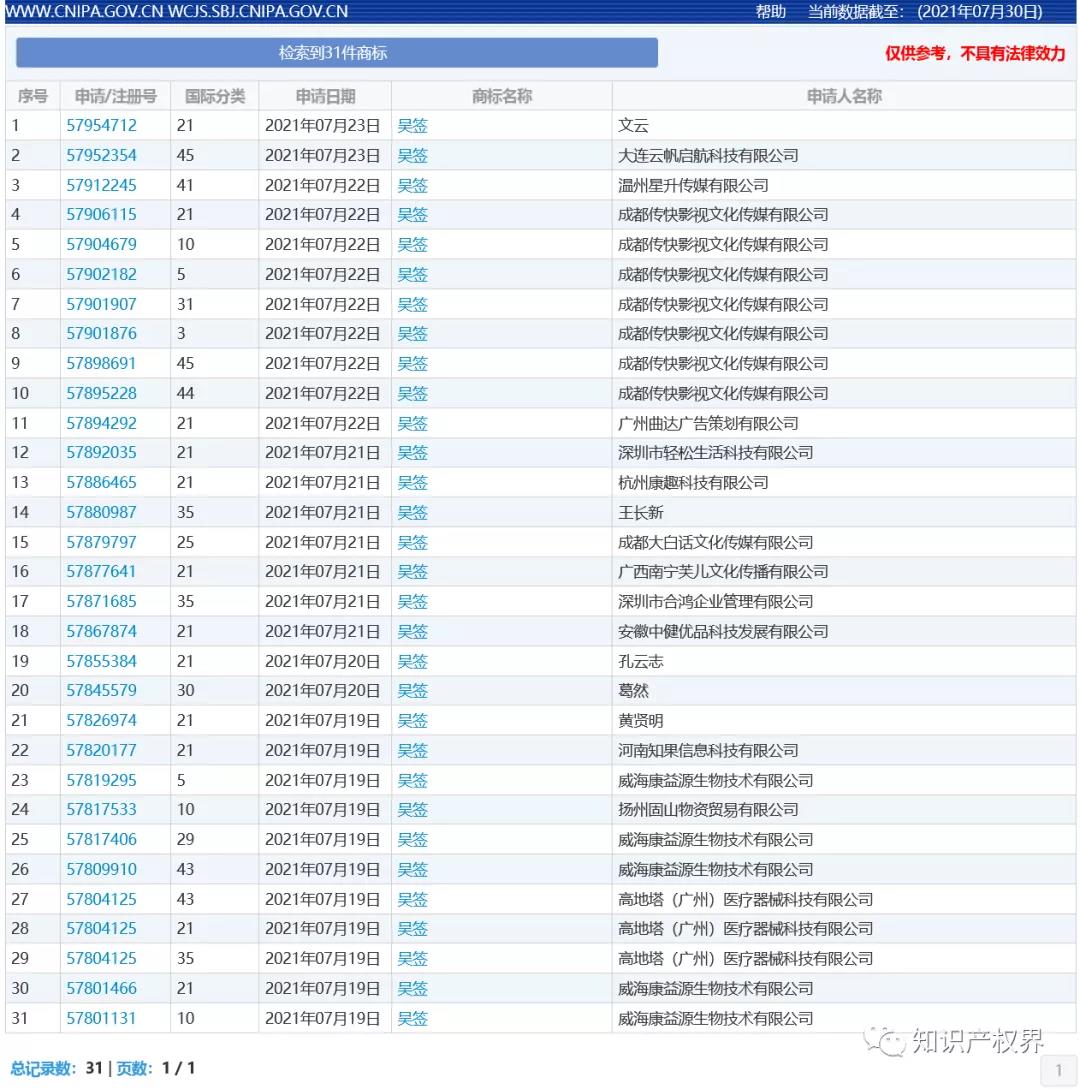Open 吴签 trademark in row 1 (文云)
The image size is (1080, 1089).
tap(413, 126)
